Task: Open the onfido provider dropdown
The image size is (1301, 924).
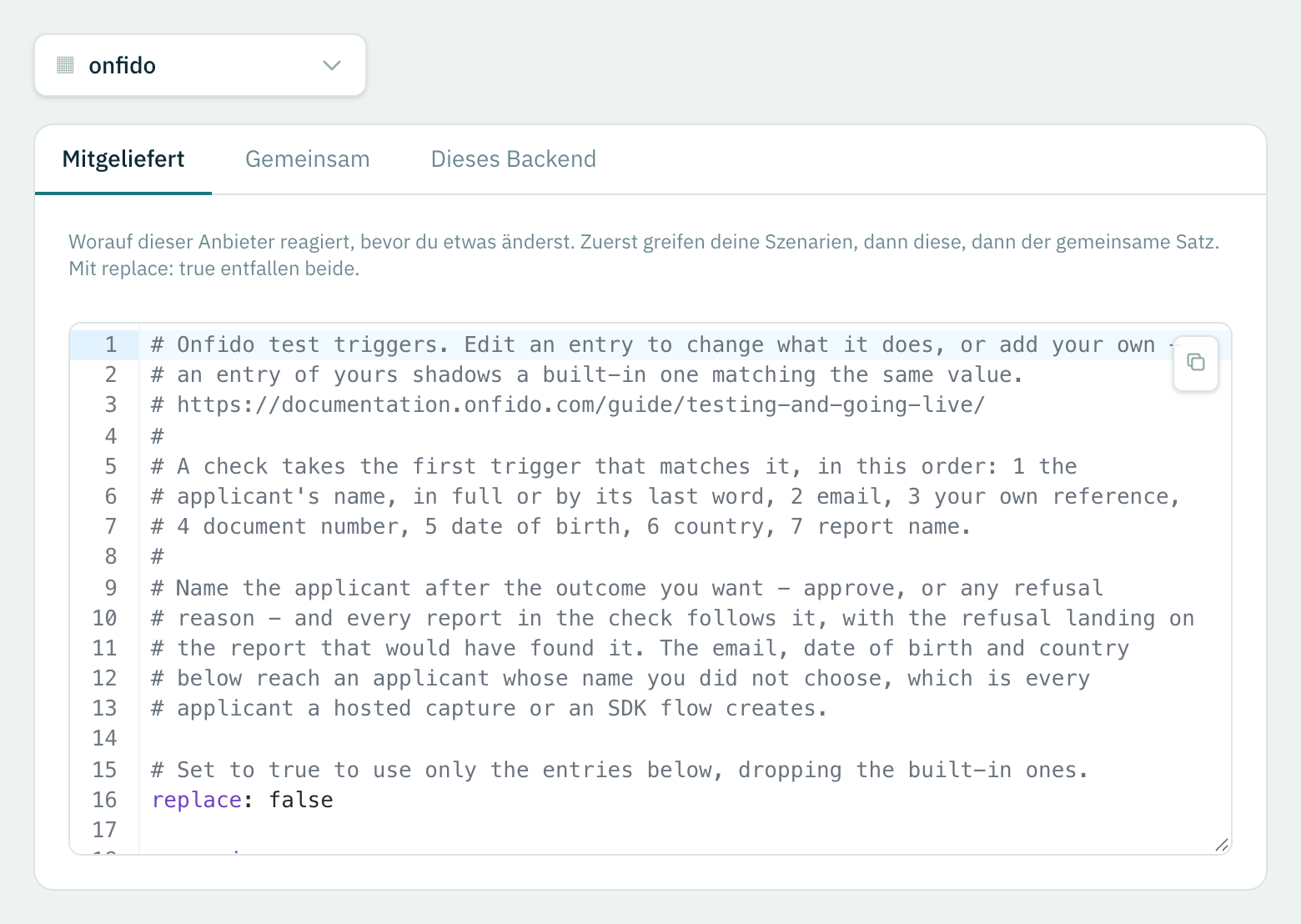Action: tap(200, 65)
